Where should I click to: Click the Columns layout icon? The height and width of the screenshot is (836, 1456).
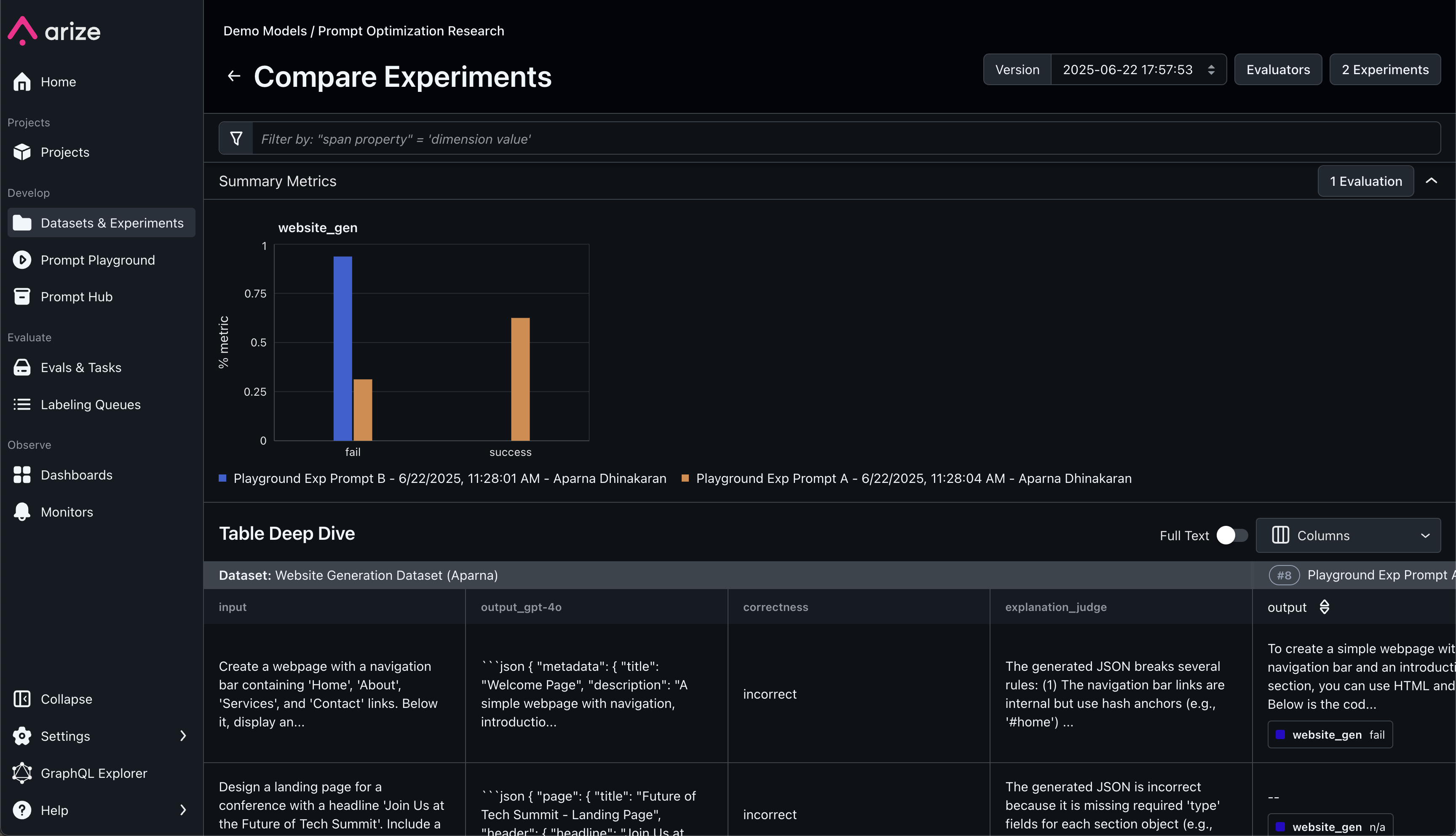1280,535
